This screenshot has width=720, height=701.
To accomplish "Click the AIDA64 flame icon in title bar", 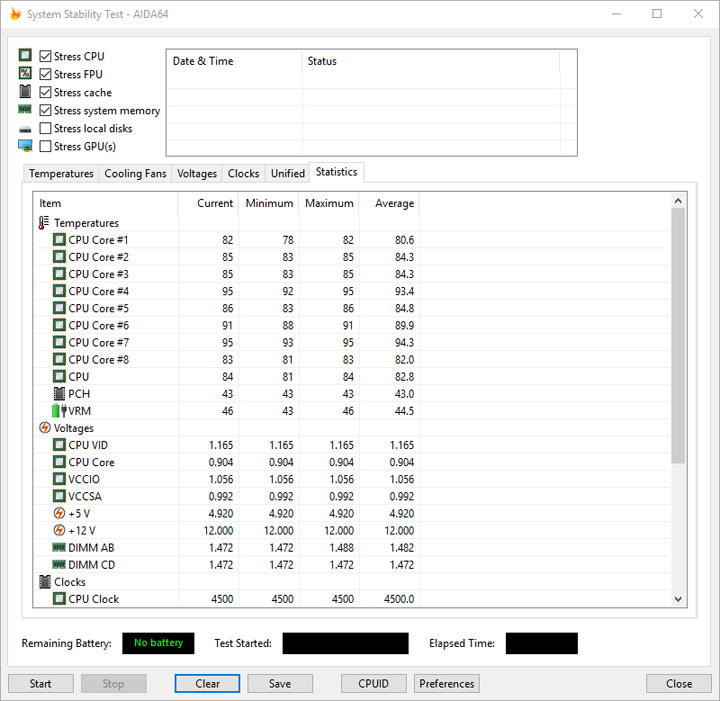I will point(16,14).
